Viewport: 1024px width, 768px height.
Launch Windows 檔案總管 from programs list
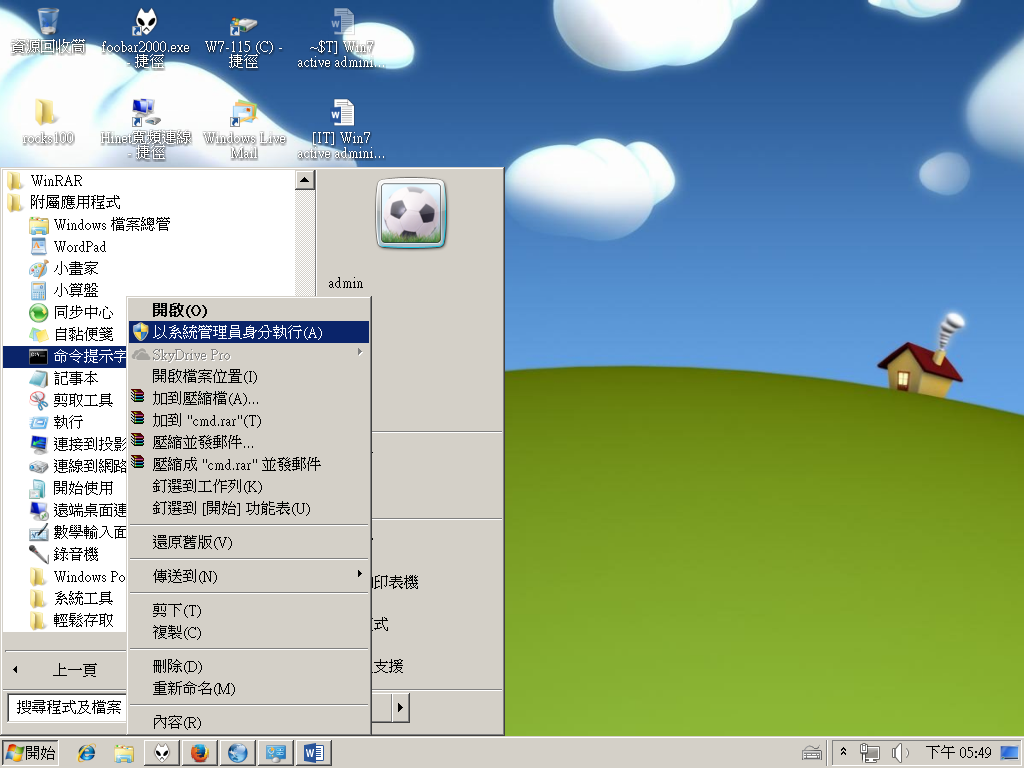click(x=101, y=225)
